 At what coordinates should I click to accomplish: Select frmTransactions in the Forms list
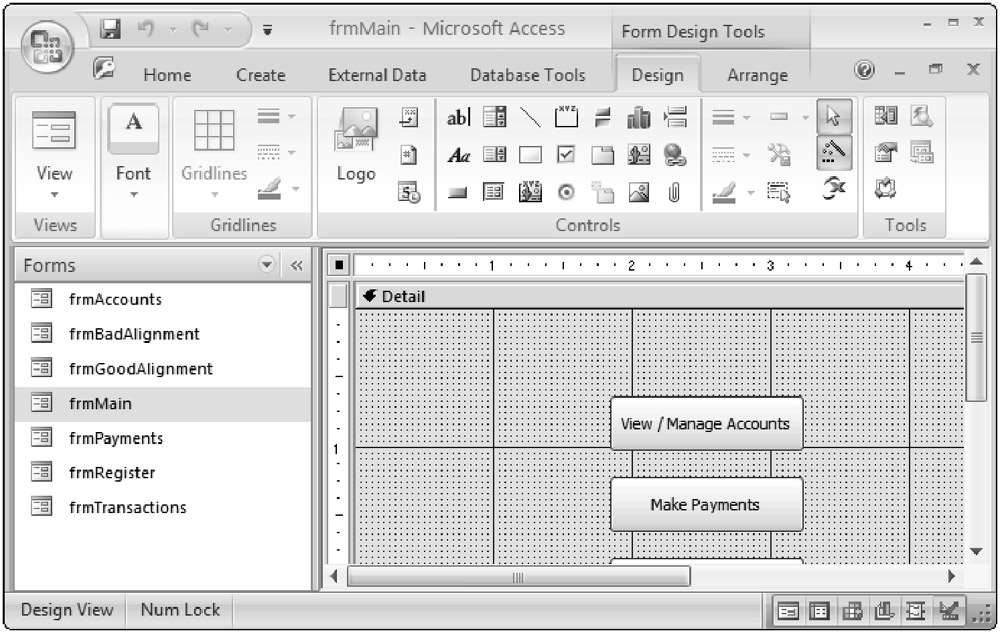tap(127, 508)
